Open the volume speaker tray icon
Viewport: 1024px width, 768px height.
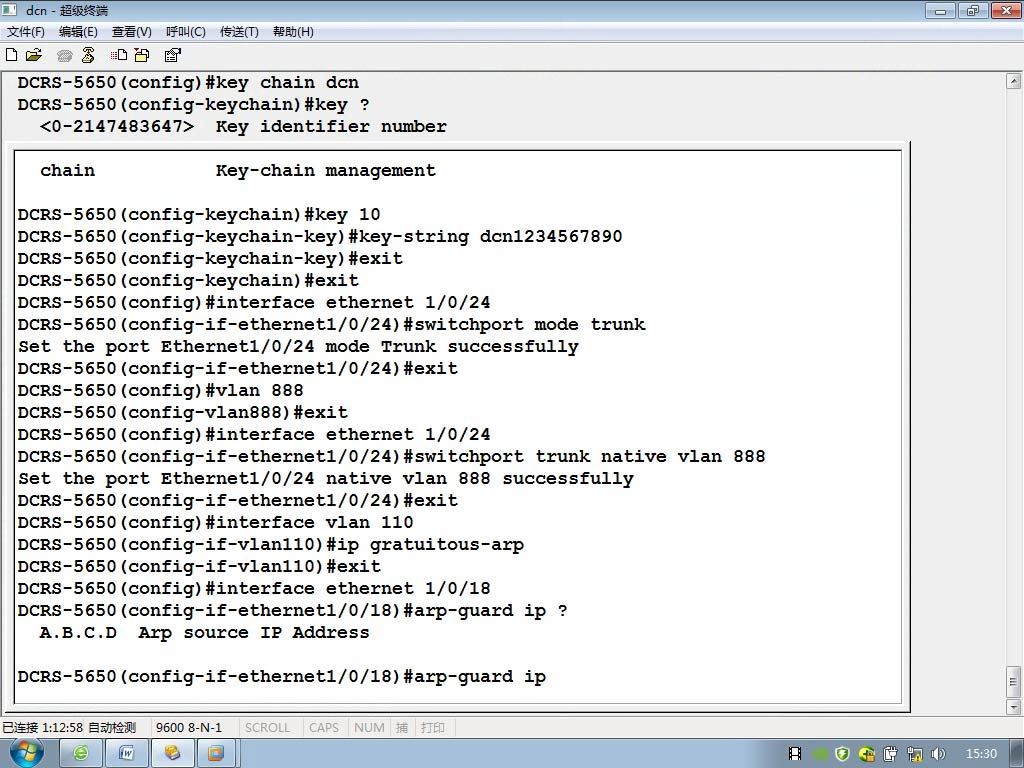click(x=938, y=754)
